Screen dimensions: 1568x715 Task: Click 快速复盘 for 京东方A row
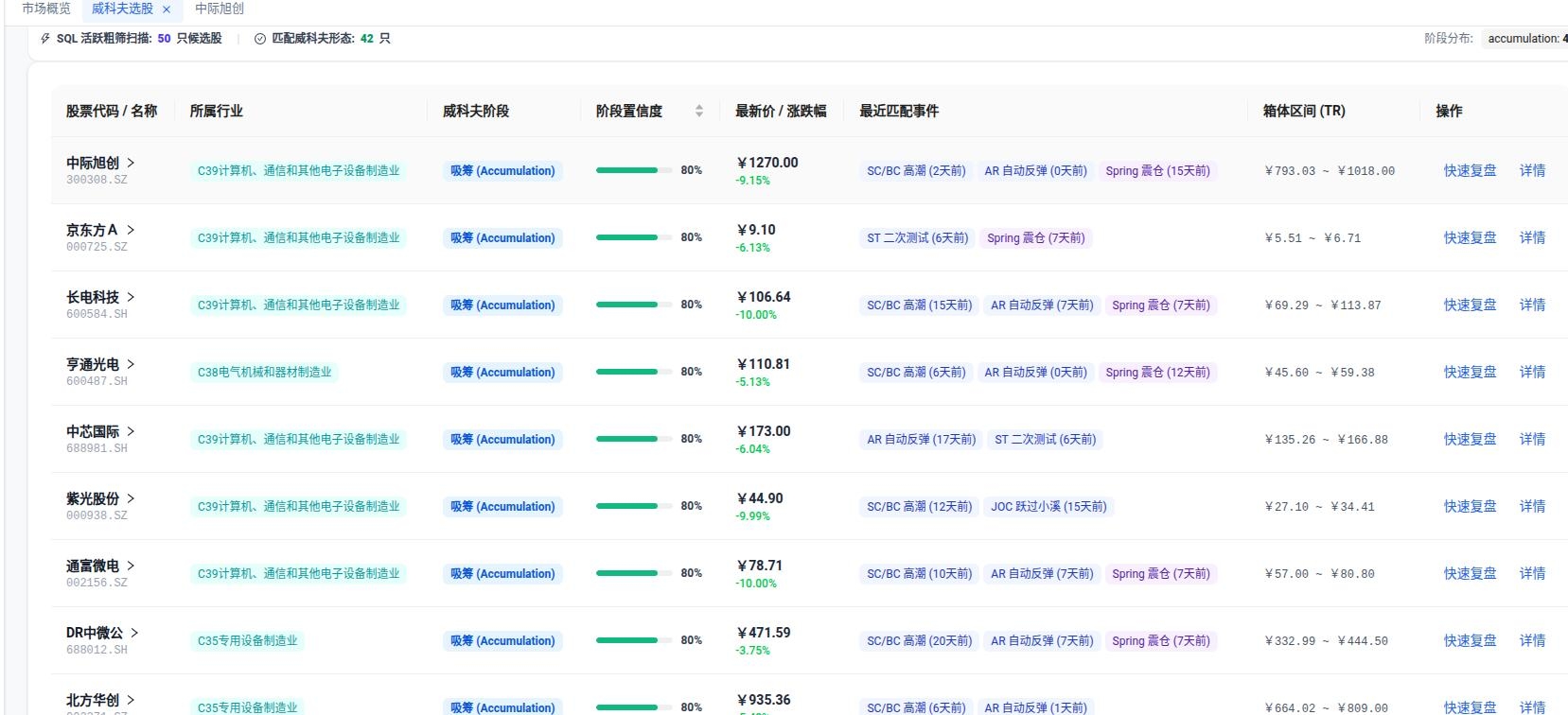(x=1470, y=238)
